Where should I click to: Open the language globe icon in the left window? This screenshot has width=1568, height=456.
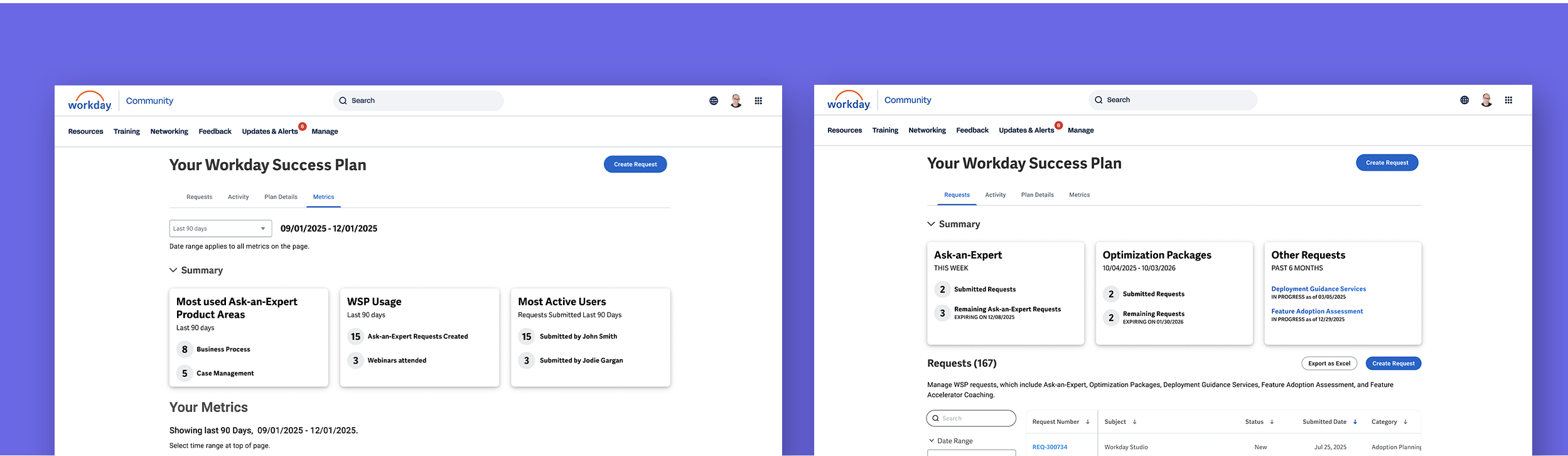point(714,100)
